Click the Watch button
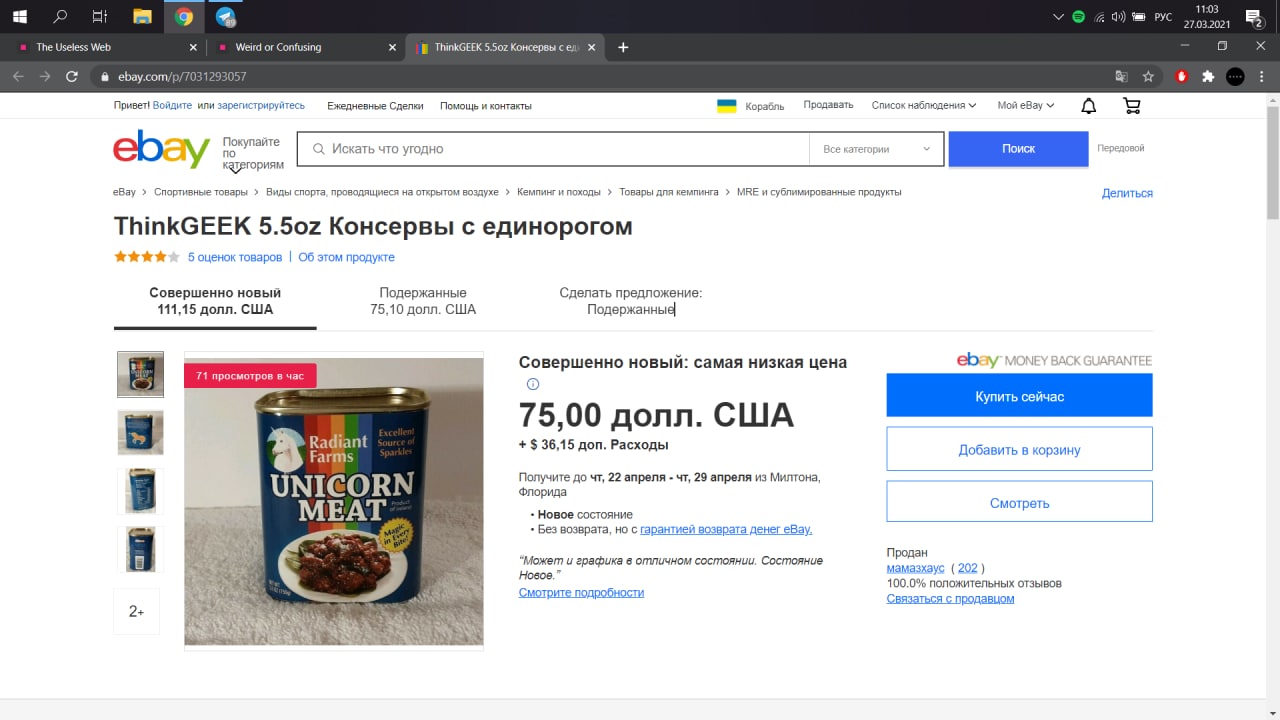Screen dimensions: 1280x720 click(x=1019, y=502)
